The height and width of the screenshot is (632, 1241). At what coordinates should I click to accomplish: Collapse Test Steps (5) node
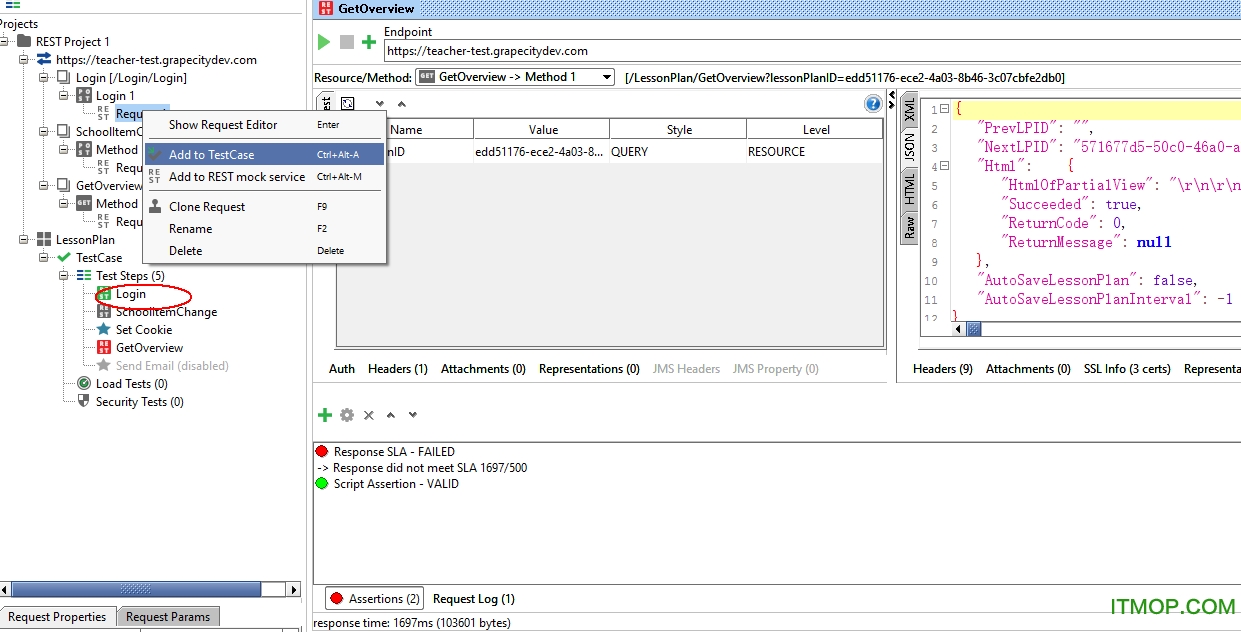click(x=65, y=275)
